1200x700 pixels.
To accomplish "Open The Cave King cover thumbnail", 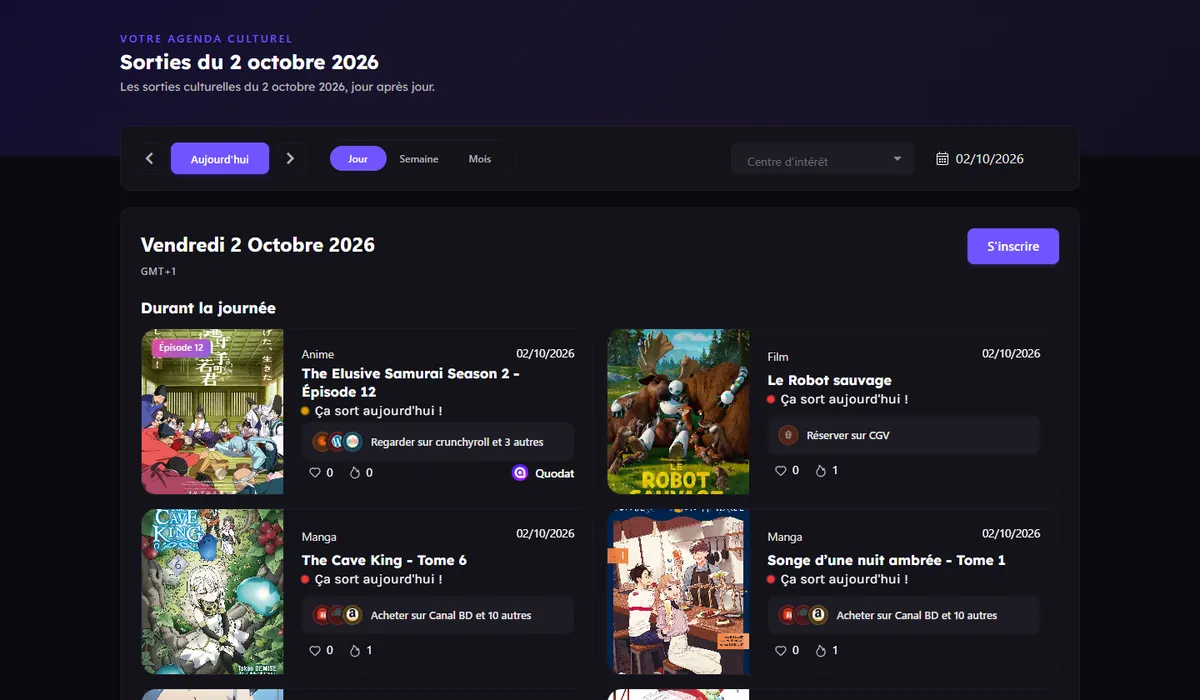I will coord(212,592).
